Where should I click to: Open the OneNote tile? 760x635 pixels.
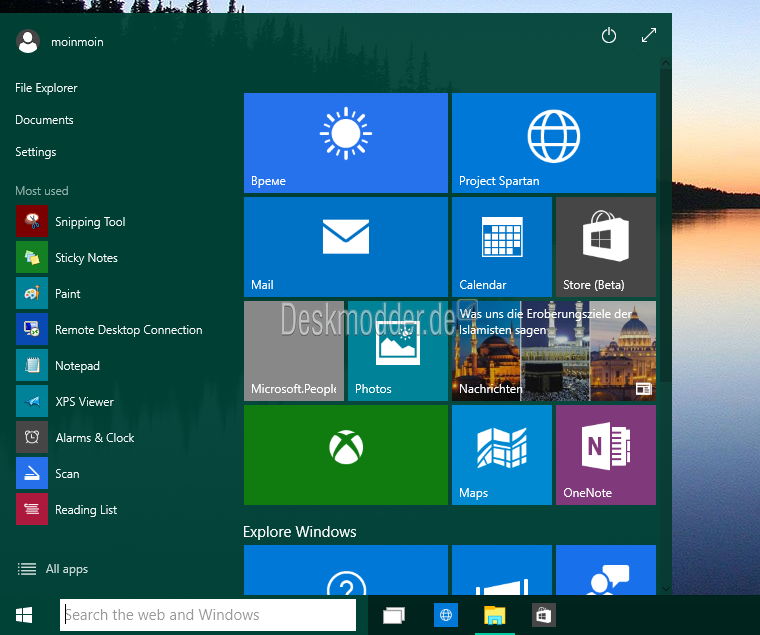point(606,455)
